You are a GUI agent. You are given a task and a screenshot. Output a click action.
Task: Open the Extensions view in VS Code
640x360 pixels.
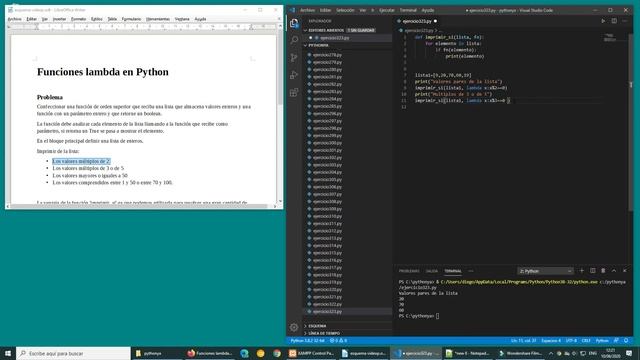[294, 92]
